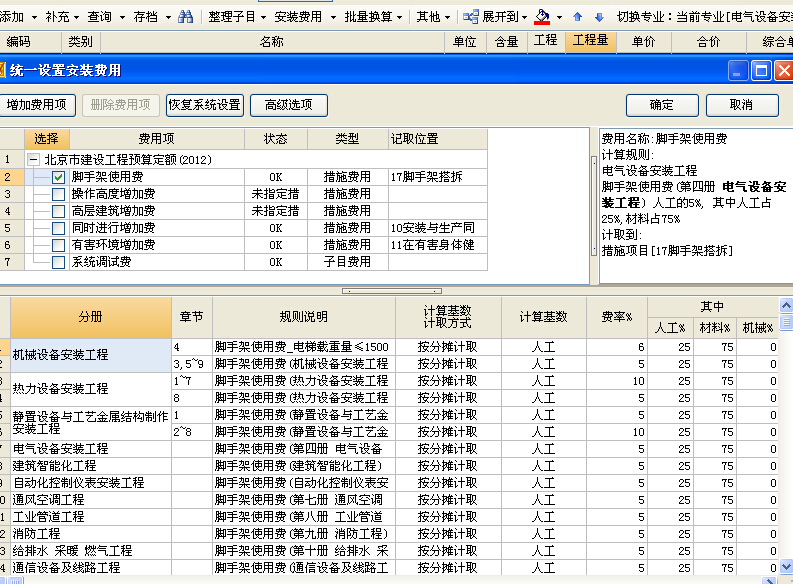Click the 工程量 column header

click(x=591, y=41)
